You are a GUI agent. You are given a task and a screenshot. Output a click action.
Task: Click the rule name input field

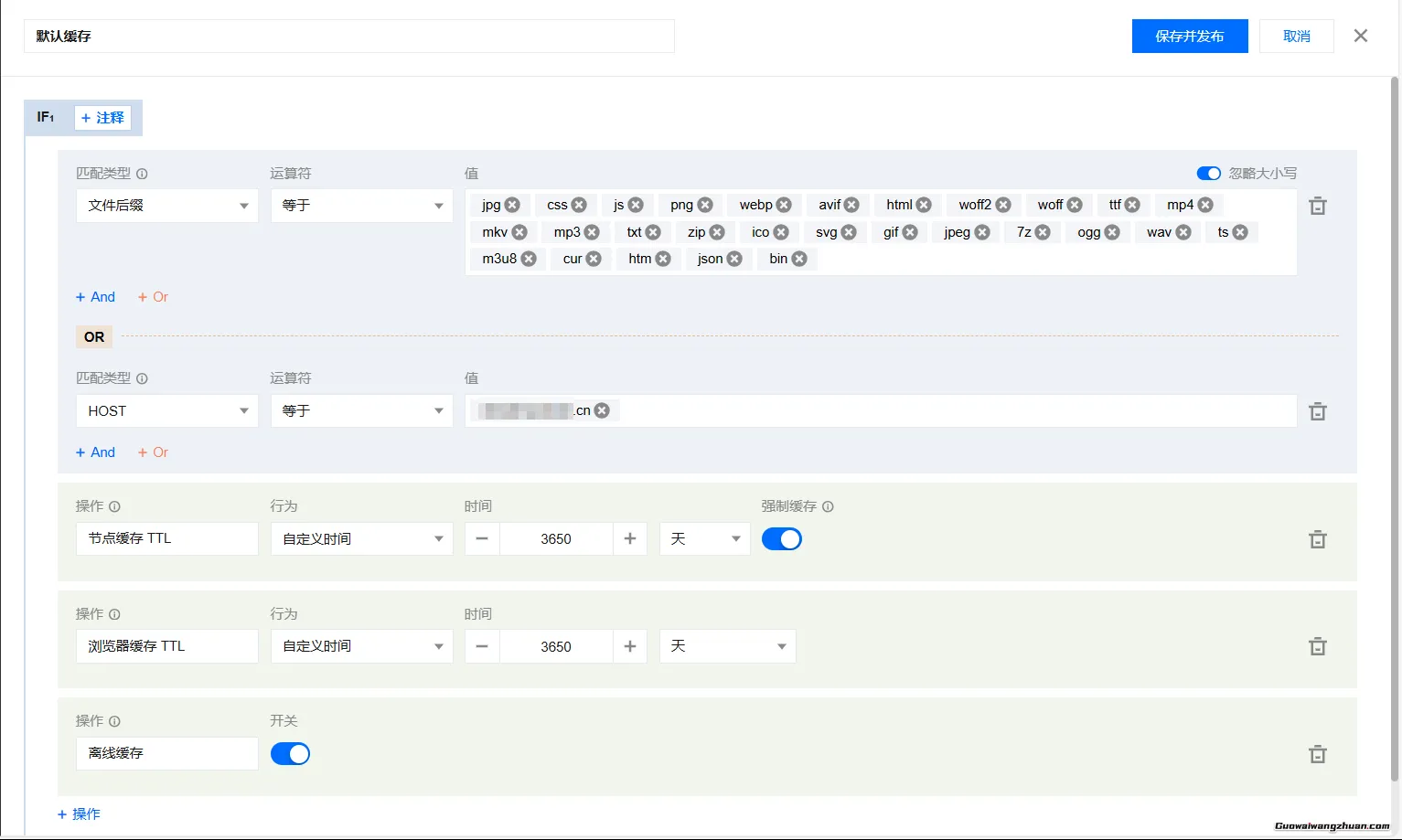(x=348, y=37)
